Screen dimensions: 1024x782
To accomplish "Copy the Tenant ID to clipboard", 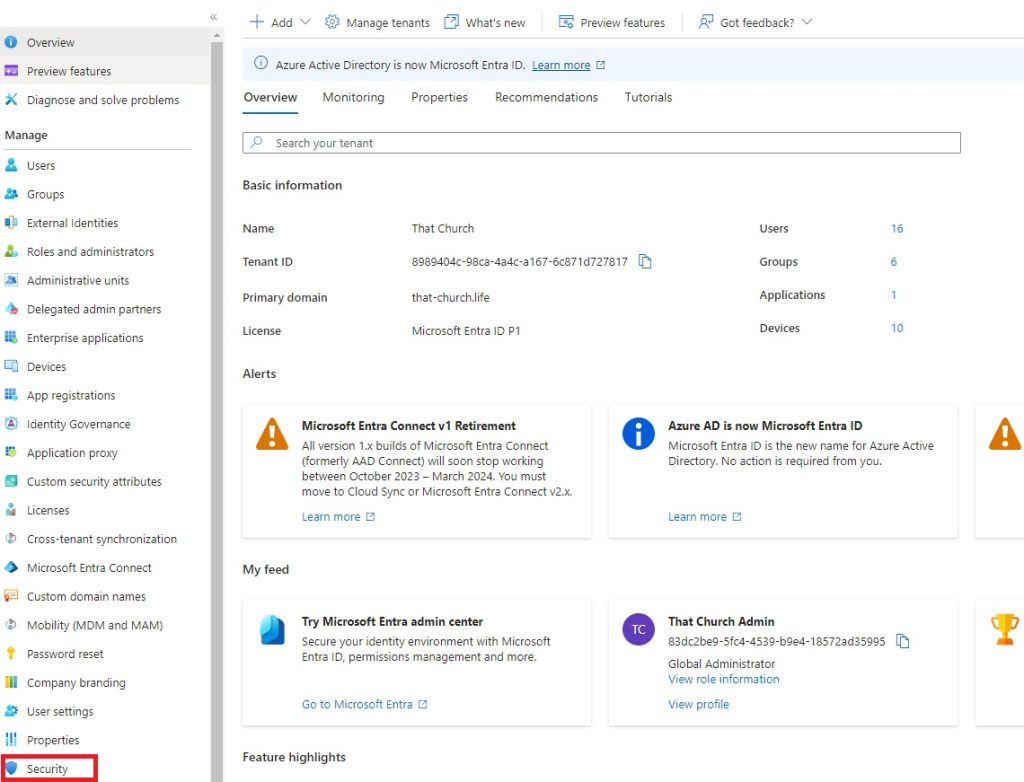I will click(645, 262).
